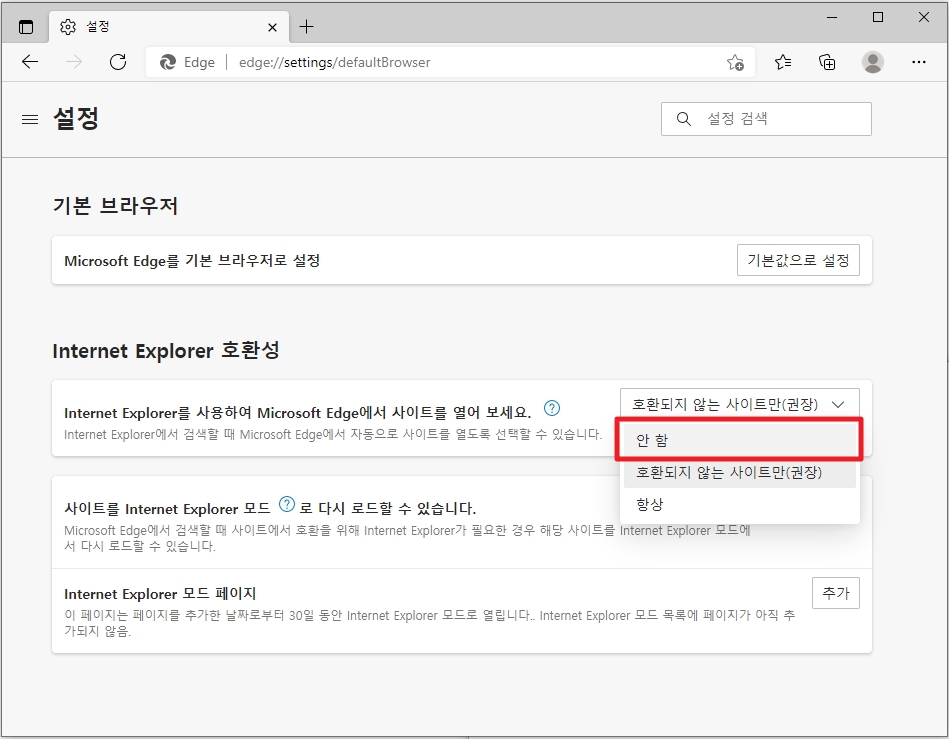
Task: Click the settings gear icon on tab
Action: pyautogui.click(x=68, y=27)
